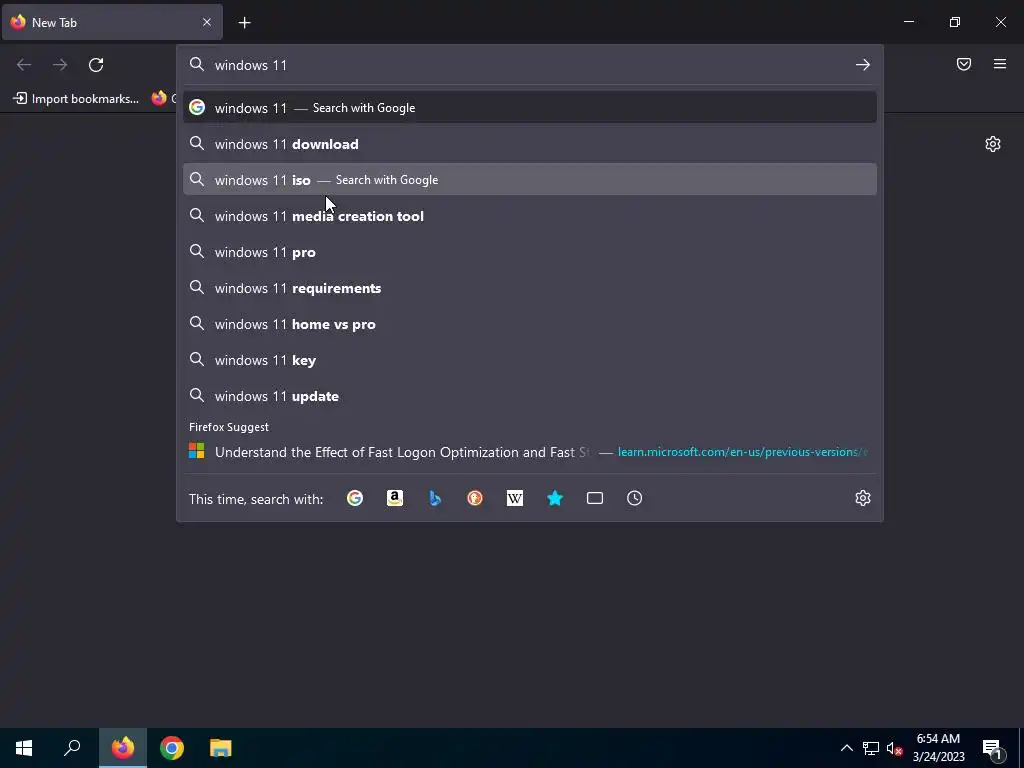1024x768 pixels.
Task: Select 'windows 11 media creation tool' suggestion
Action: (x=530, y=216)
